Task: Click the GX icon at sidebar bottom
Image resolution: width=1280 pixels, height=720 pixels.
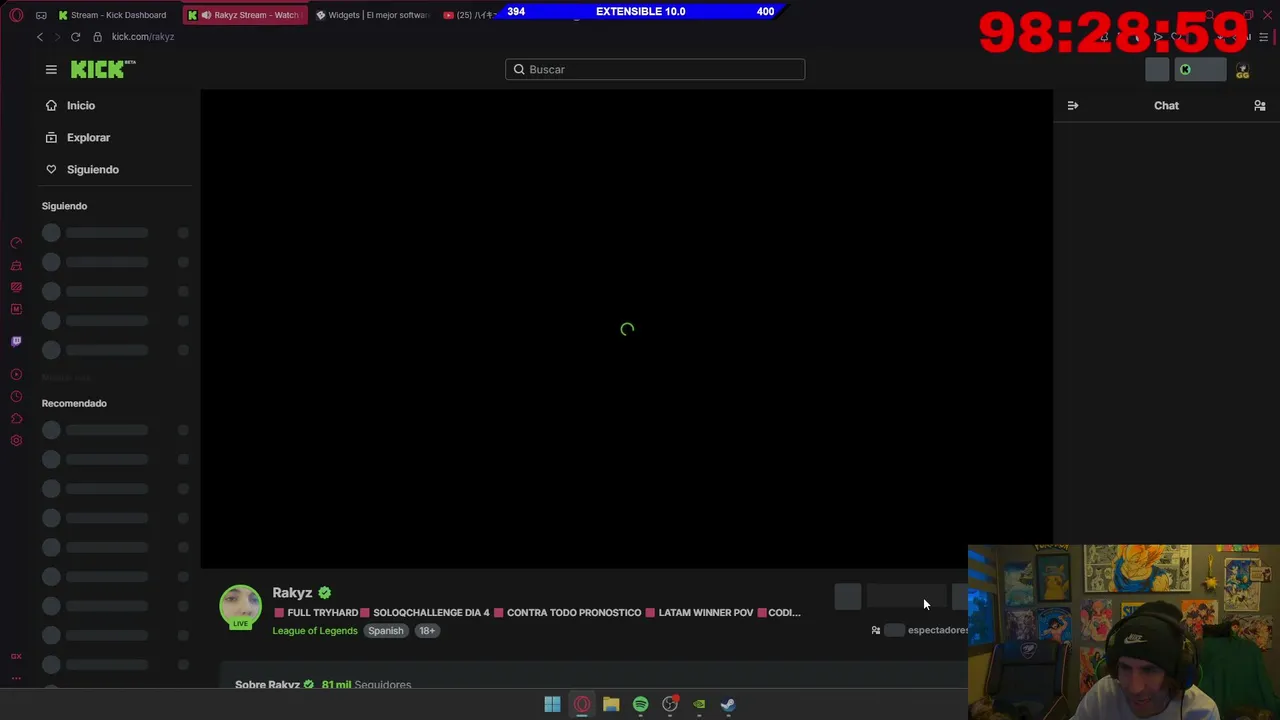Action: [16, 656]
